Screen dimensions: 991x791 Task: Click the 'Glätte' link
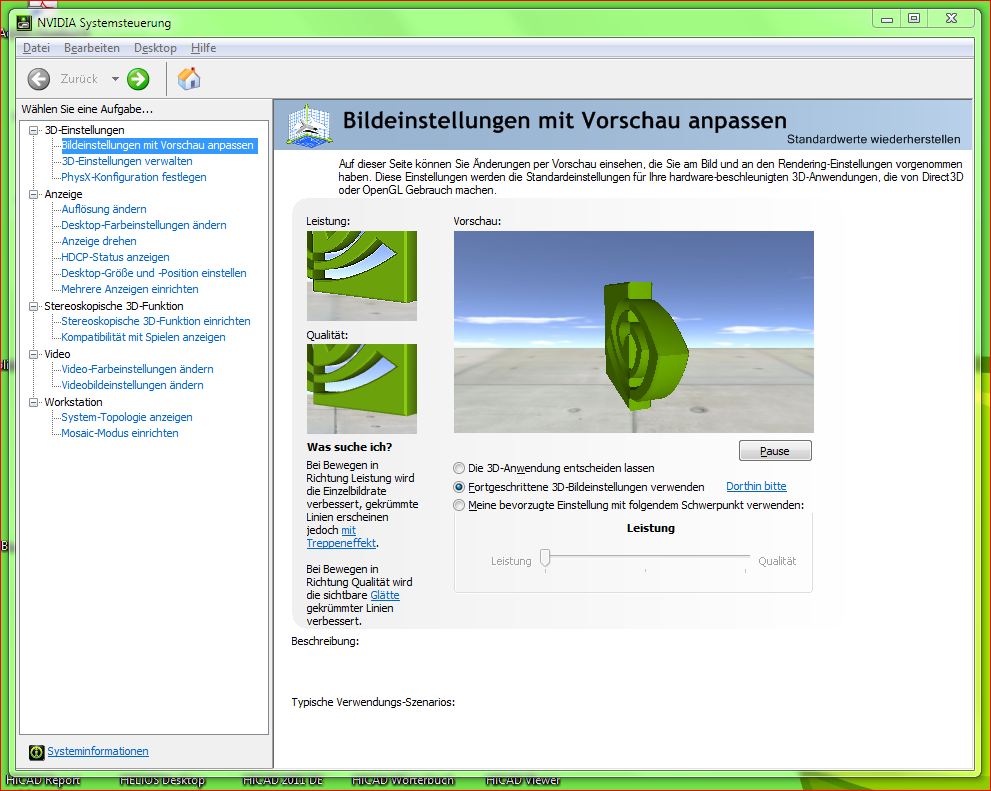coord(385,595)
